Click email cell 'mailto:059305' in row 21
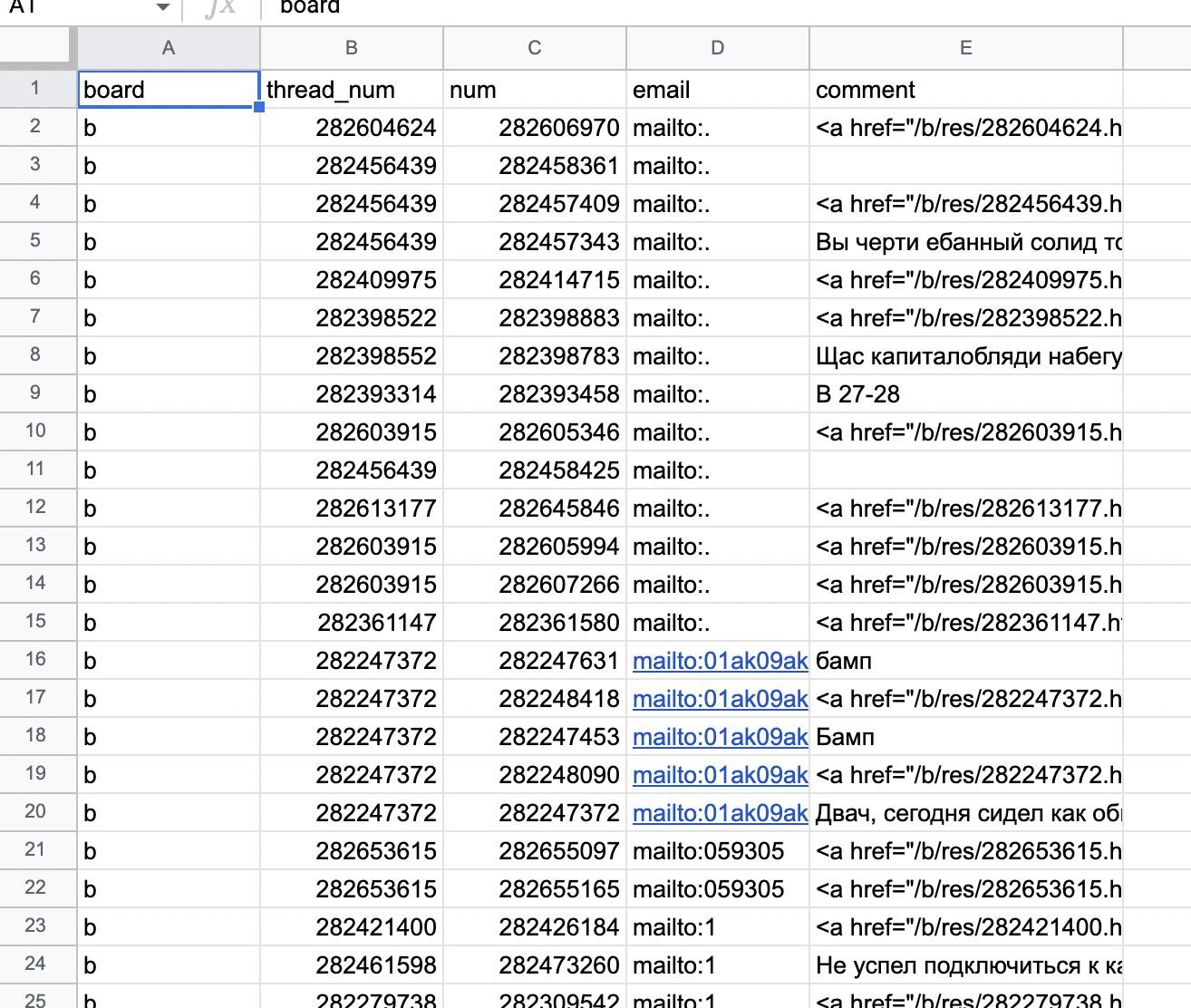Viewport: 1191px width, 1008px height. pos(718,851)
